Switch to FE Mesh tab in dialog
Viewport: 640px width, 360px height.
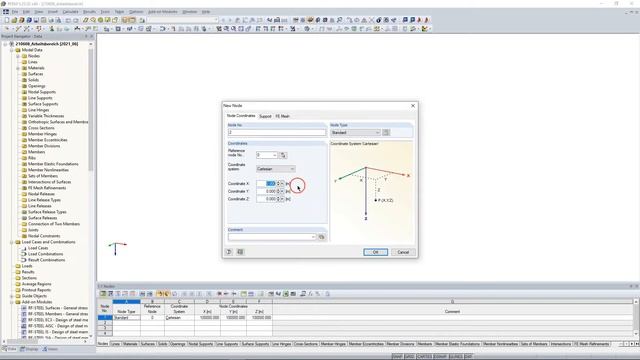[x=282, y=116]
